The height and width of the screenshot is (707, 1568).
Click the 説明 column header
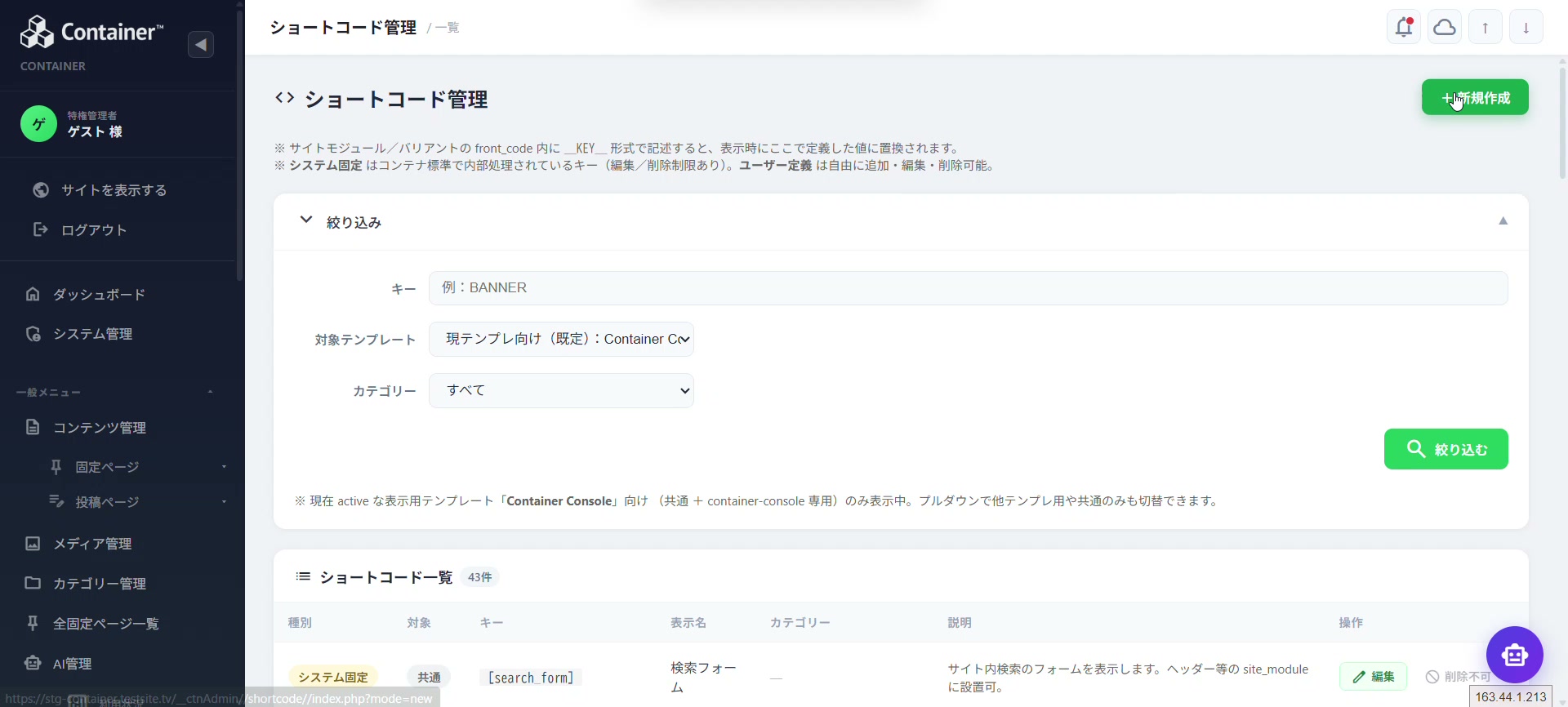click(960, 623)
